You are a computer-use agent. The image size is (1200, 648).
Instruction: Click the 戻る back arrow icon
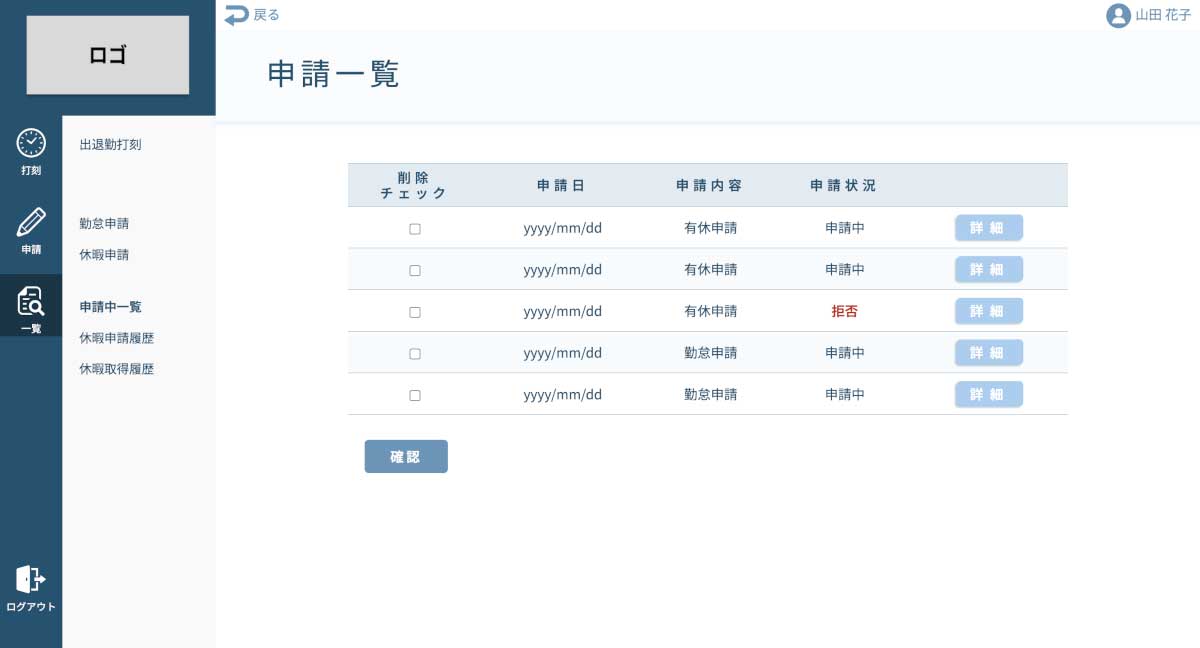coord(236,15)
